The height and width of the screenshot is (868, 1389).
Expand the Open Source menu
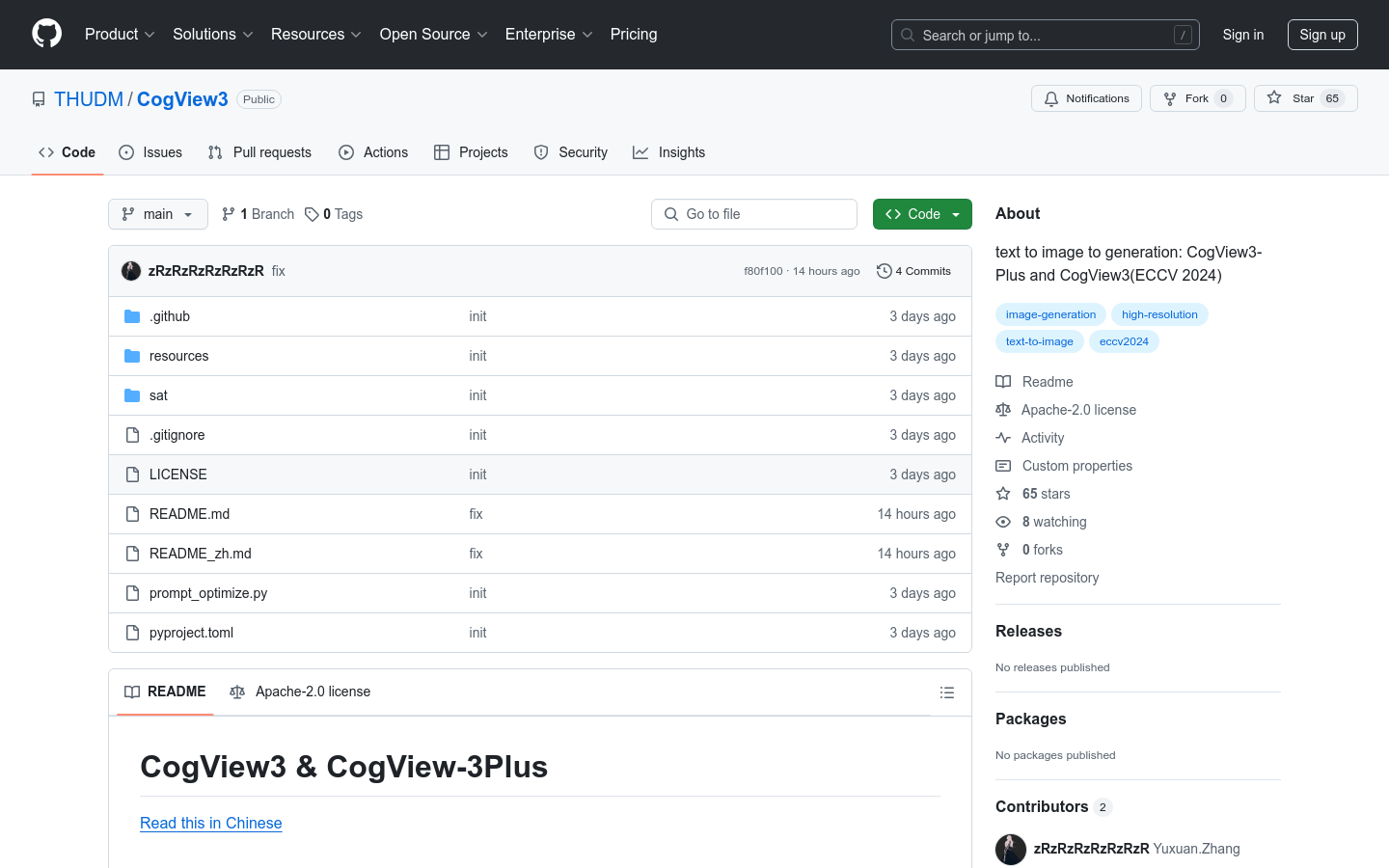click(x=433, y=35)
